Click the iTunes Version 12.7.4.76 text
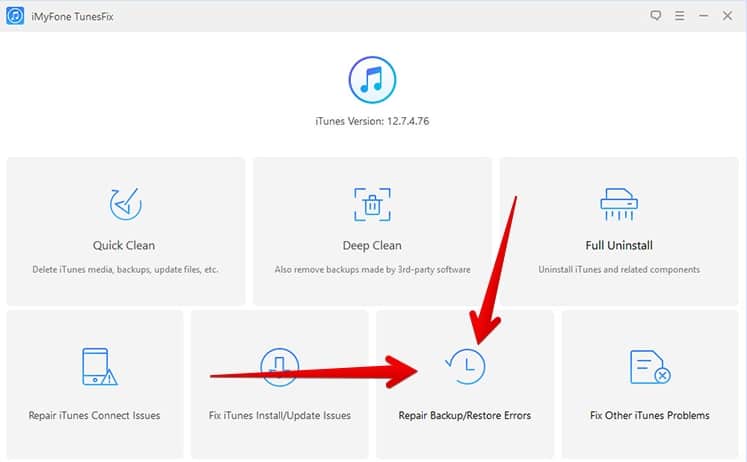Image resolution: width=747 pixels, height=462 pixels. click(372, 121)
